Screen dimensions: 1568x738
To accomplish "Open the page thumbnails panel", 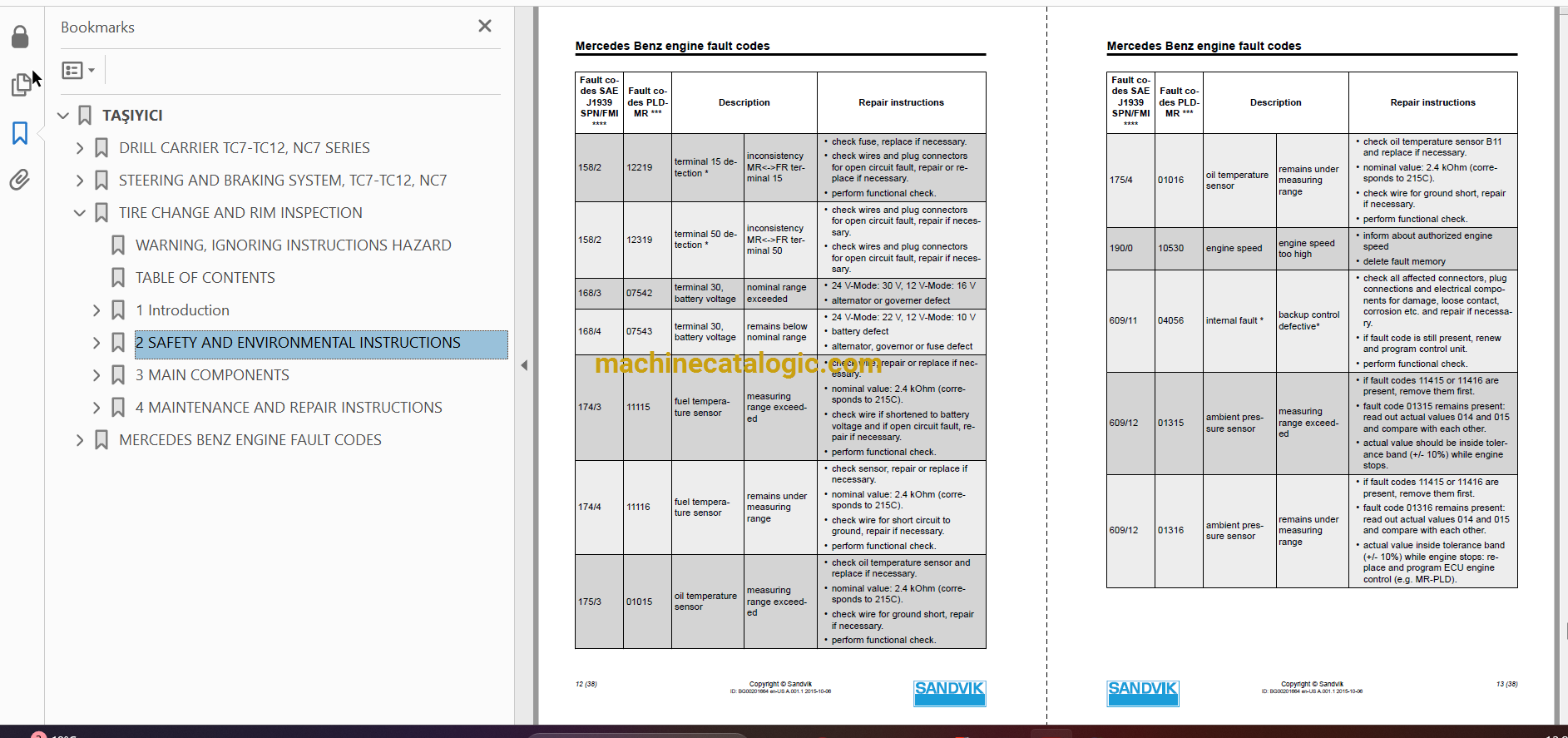I will coord(21,85).
